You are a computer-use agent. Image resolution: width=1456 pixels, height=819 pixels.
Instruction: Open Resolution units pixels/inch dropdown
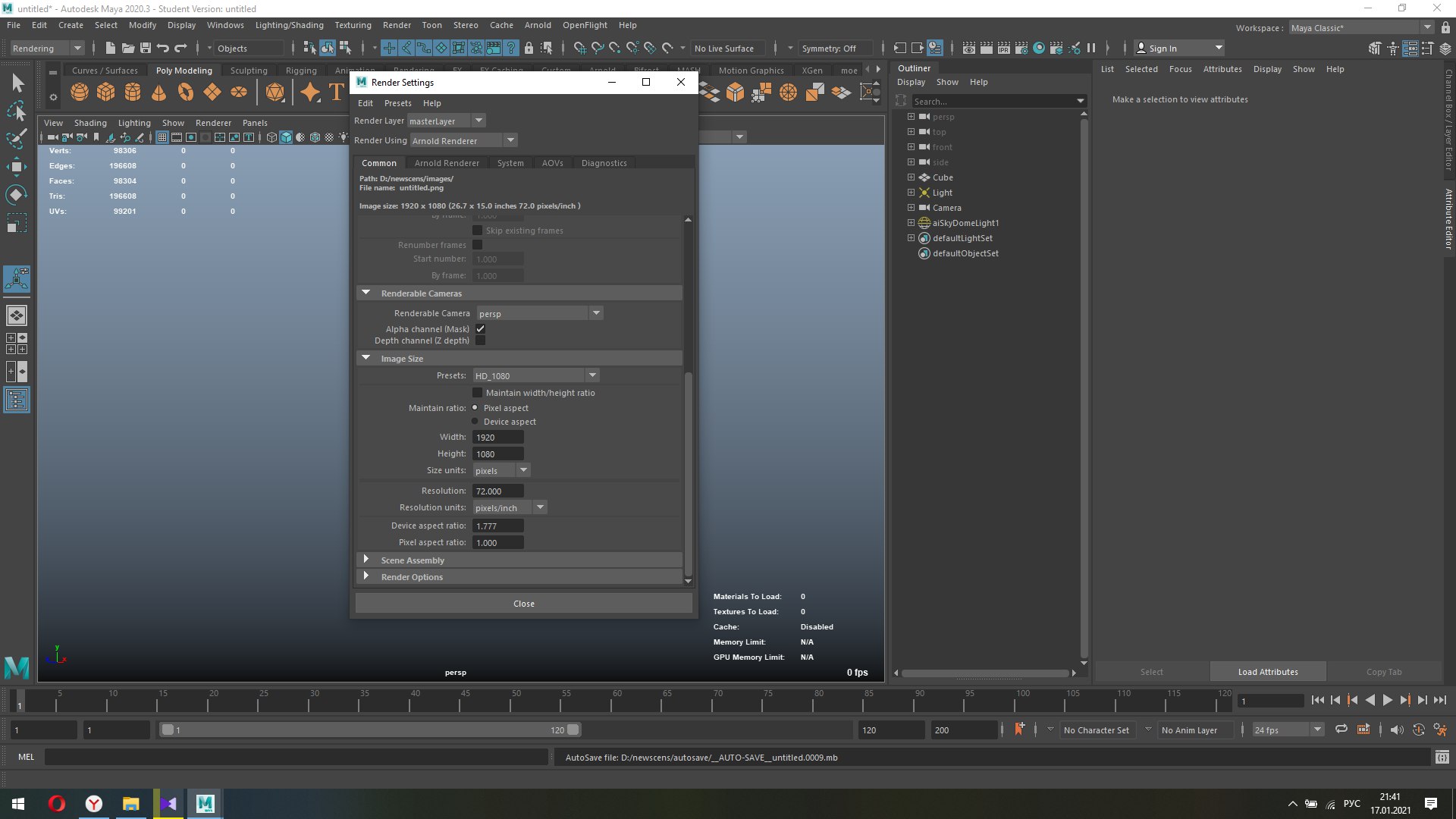pyautogui.click(x=510, y=507)
